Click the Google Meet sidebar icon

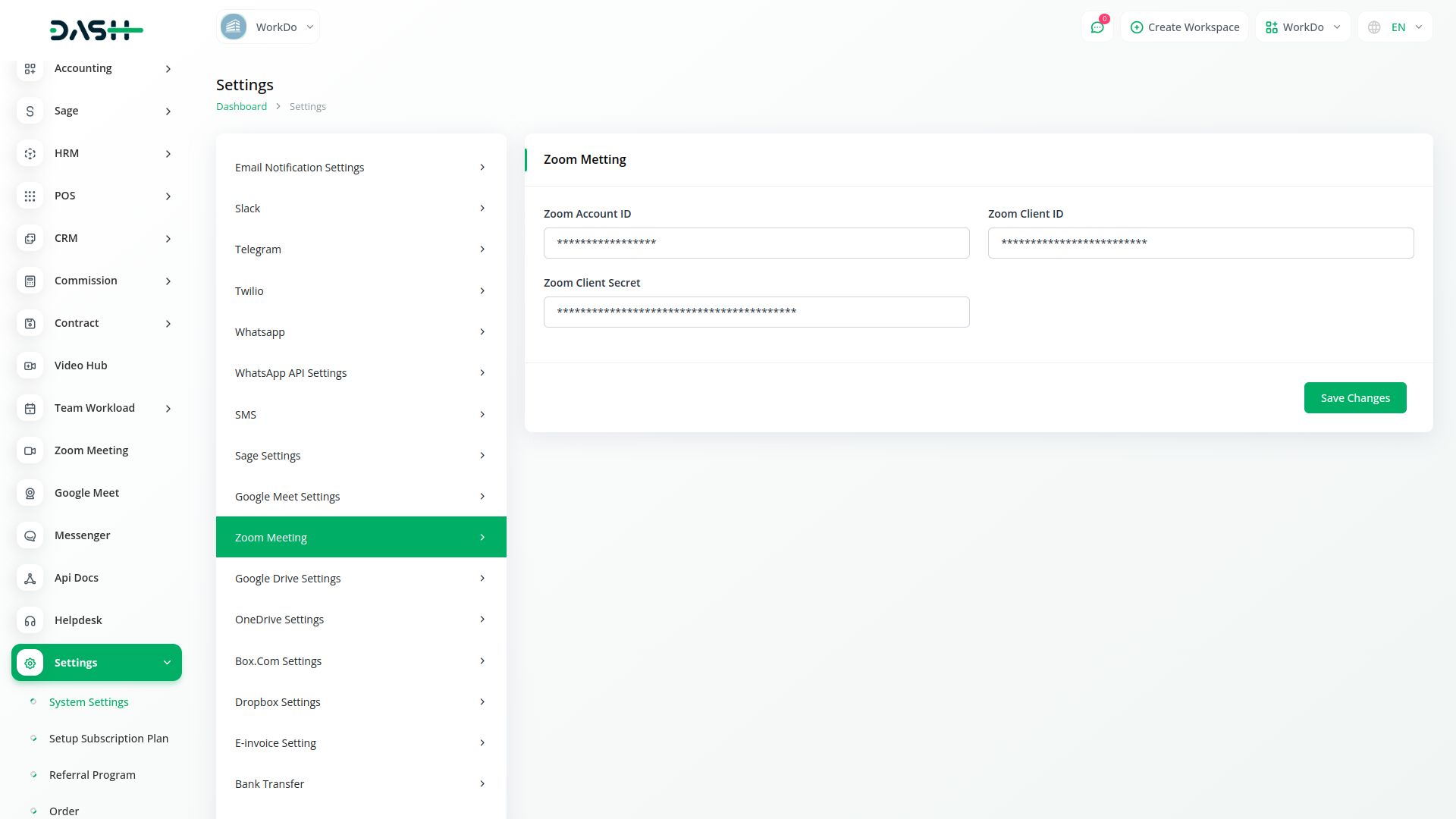pos(30,493)
